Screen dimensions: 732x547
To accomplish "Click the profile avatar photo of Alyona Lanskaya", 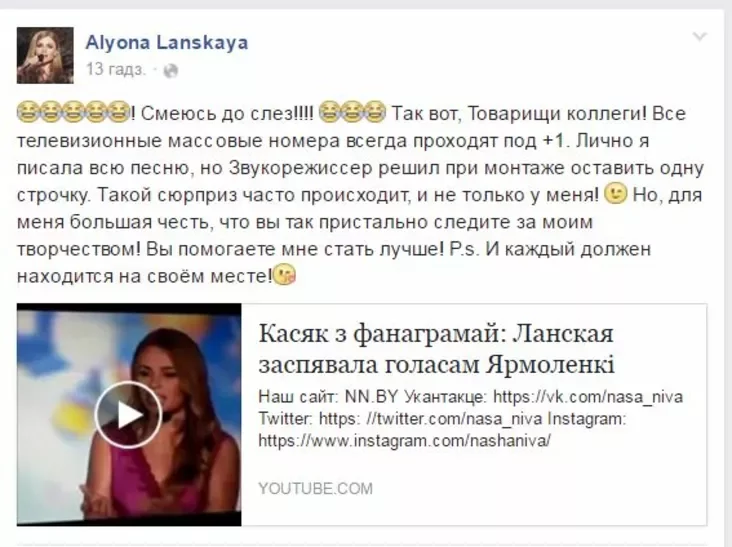I will 45,55.
